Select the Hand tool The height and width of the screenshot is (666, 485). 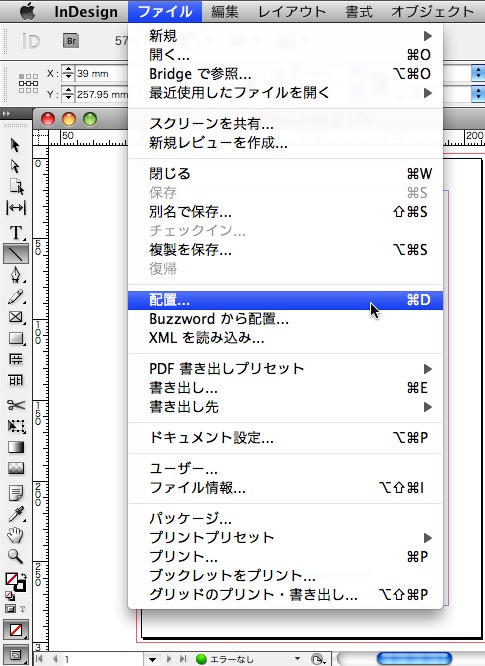pyautogui.click(x=16, y=535)
